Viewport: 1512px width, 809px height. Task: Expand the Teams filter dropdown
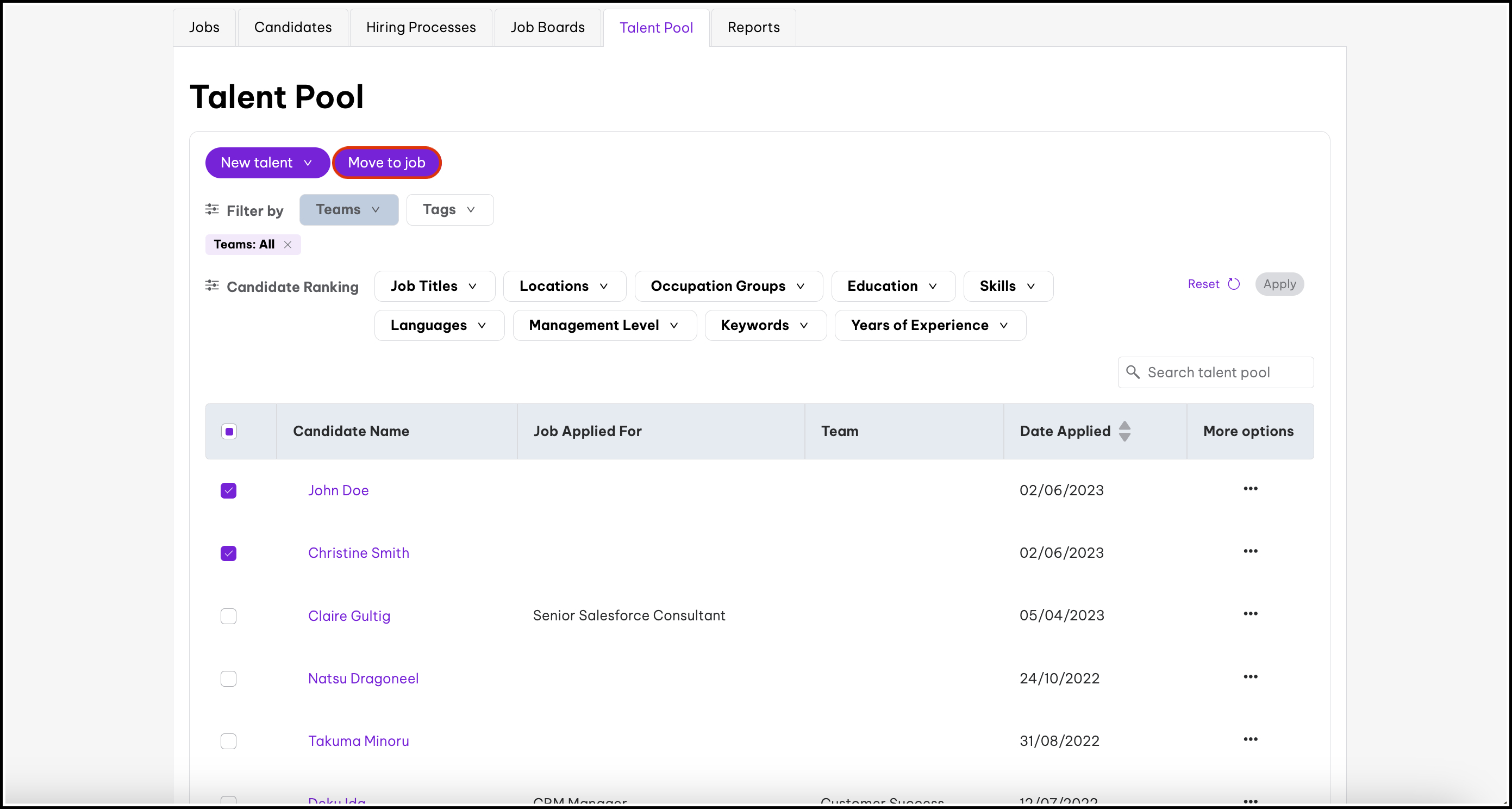[348, 209]
